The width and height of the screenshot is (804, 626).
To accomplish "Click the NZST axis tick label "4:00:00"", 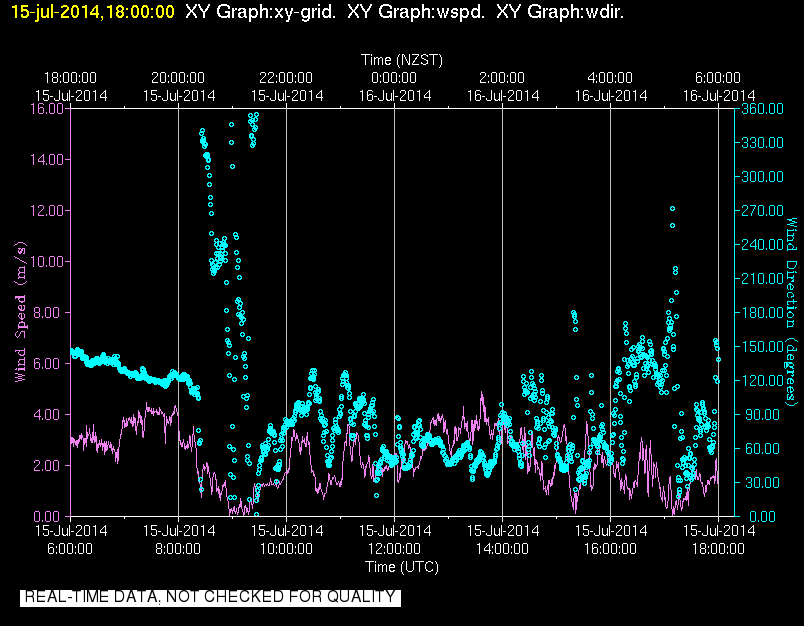I will tap(610, 78).
